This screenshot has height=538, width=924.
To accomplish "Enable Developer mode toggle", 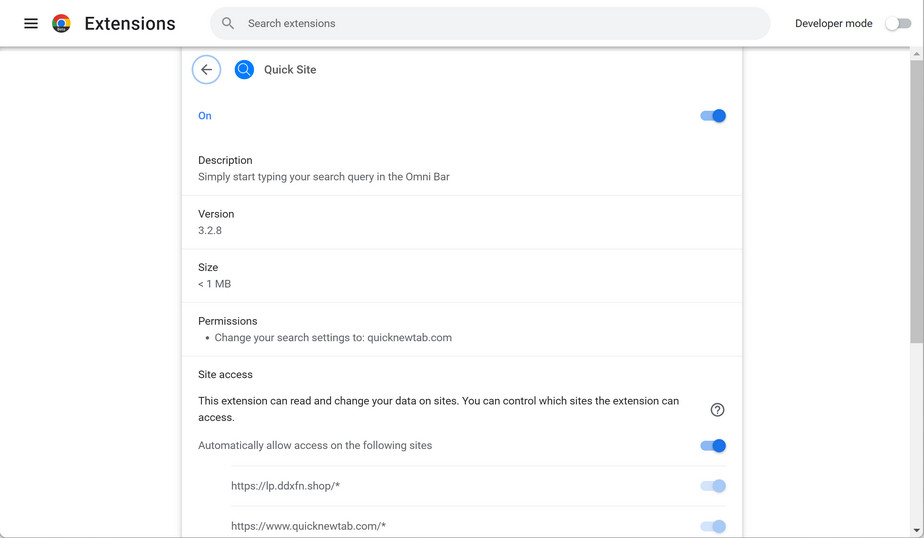I will coord(898,24).
